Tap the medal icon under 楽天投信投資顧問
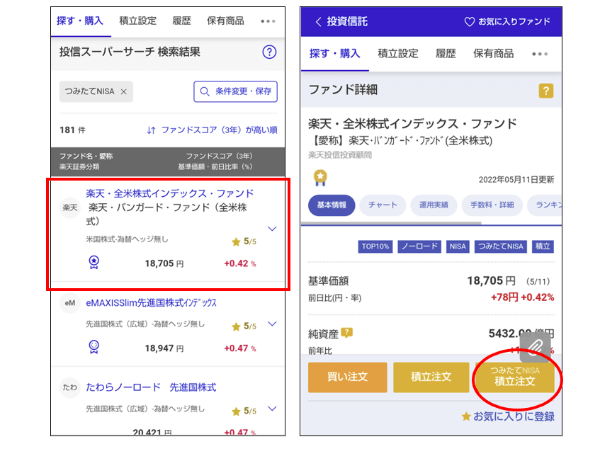 pyautogui.click(x=320, y=177)
